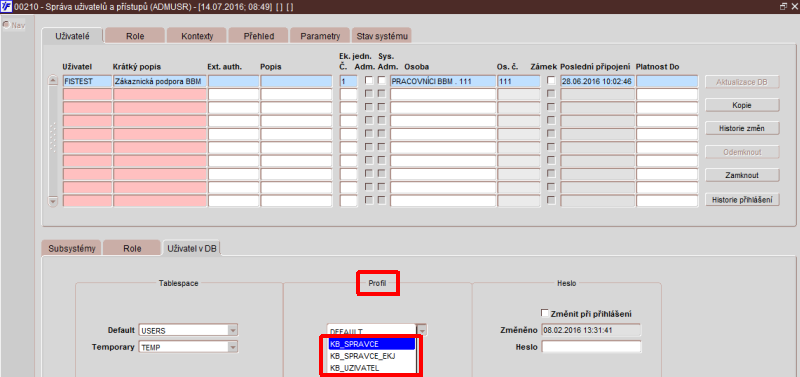Click the FISTEST user cell

coord(87,81)
